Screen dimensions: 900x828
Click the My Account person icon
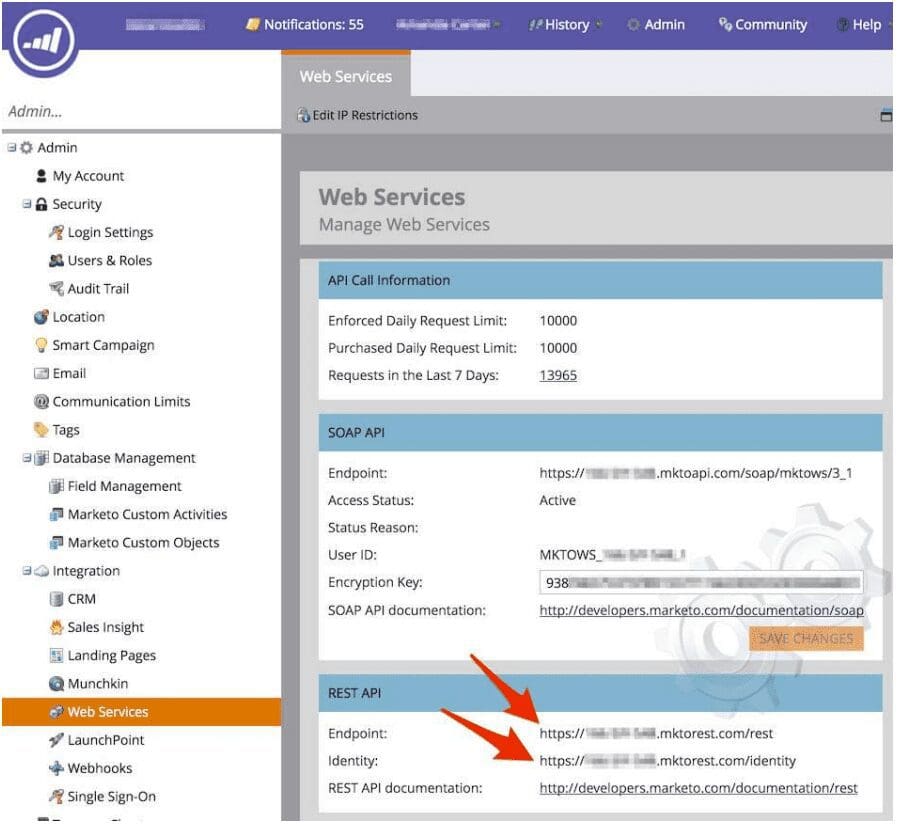coord(41,176)
